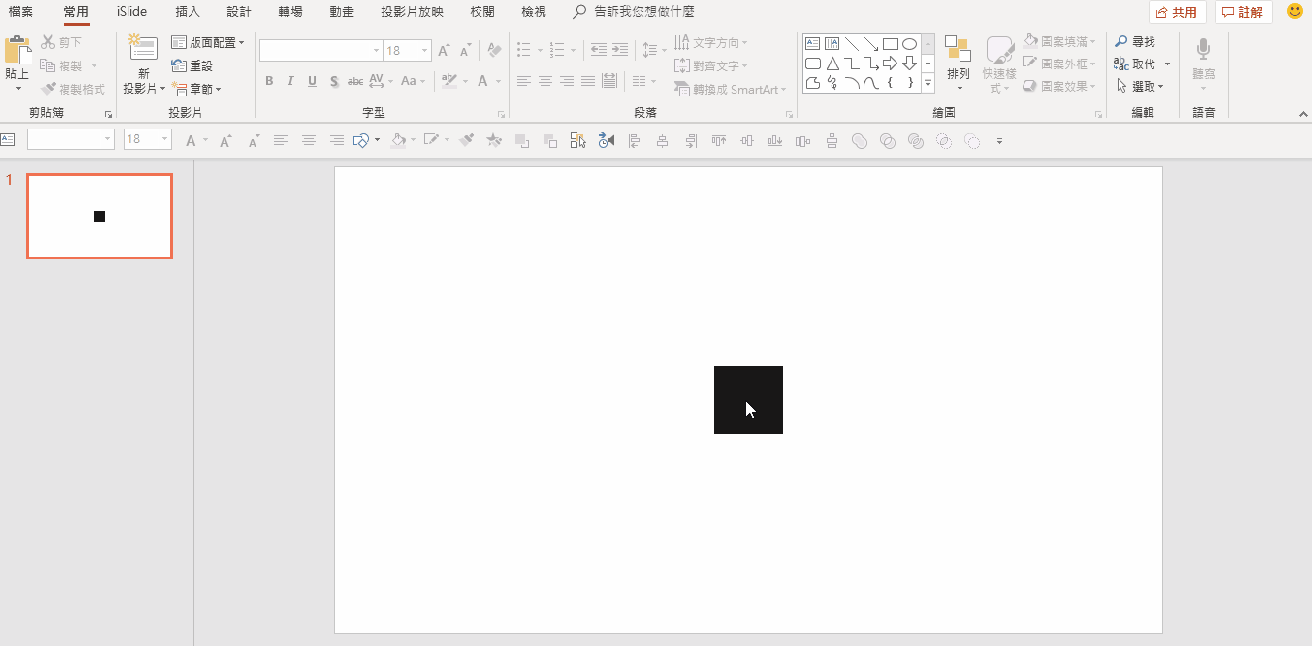
Task: Switch to 投影片放映 (Slide Show) tab
Action: [412, 12]
